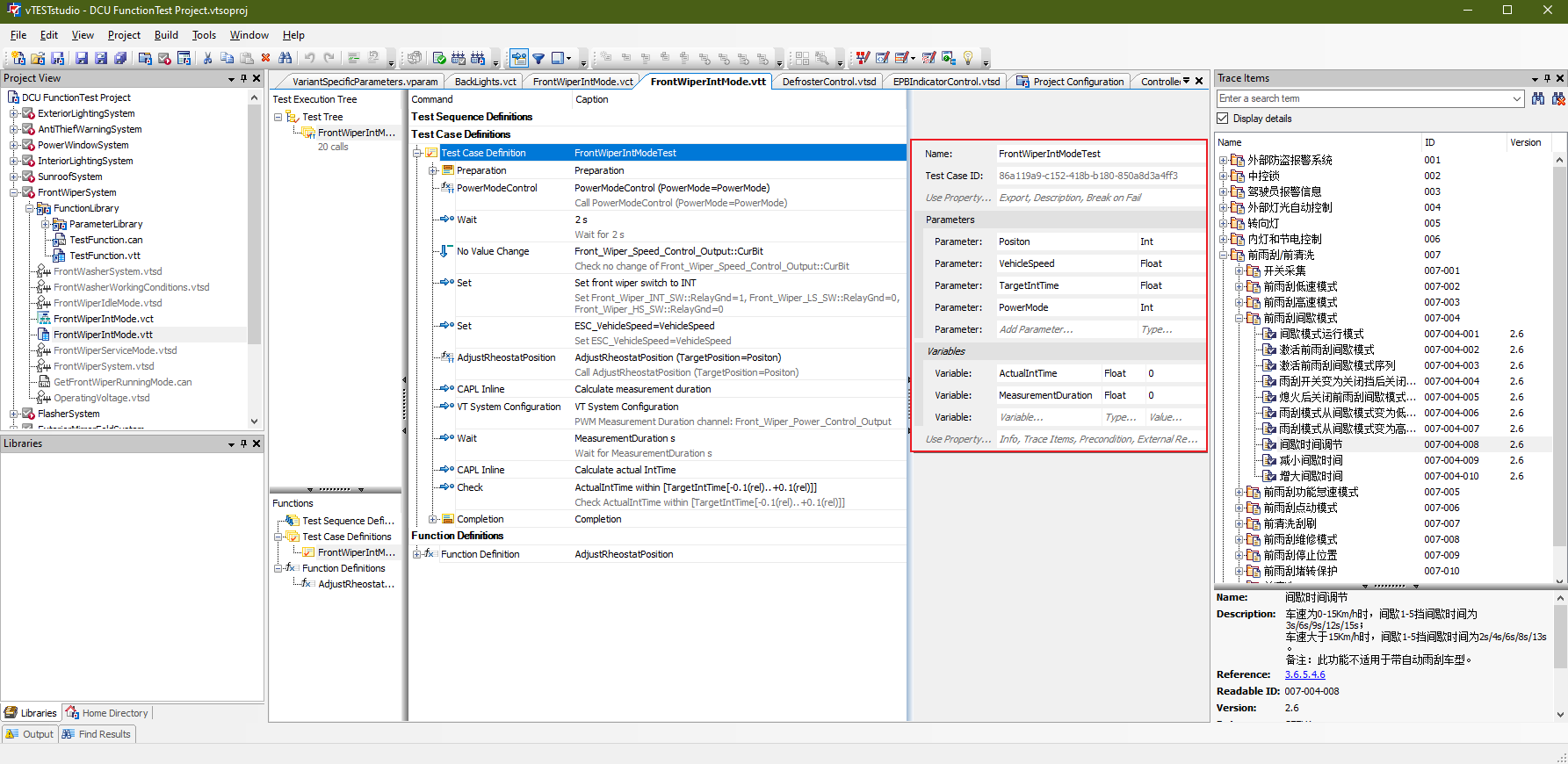Click the Test Tree root icon
The width and height of the screenshot is (1568, 764).
click(x=293, y=117)
